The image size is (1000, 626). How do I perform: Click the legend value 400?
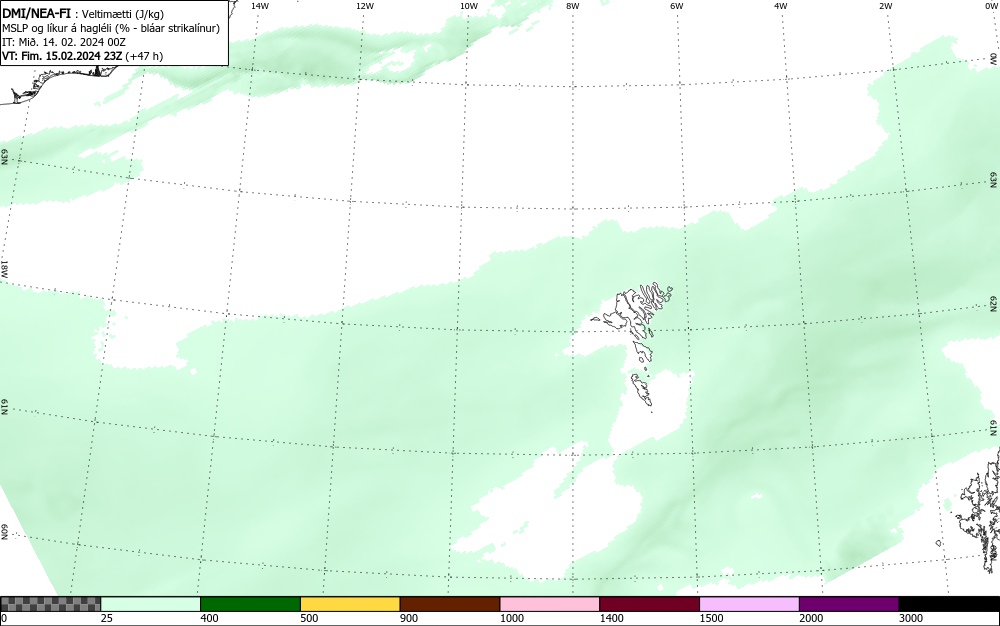(209, 618)
